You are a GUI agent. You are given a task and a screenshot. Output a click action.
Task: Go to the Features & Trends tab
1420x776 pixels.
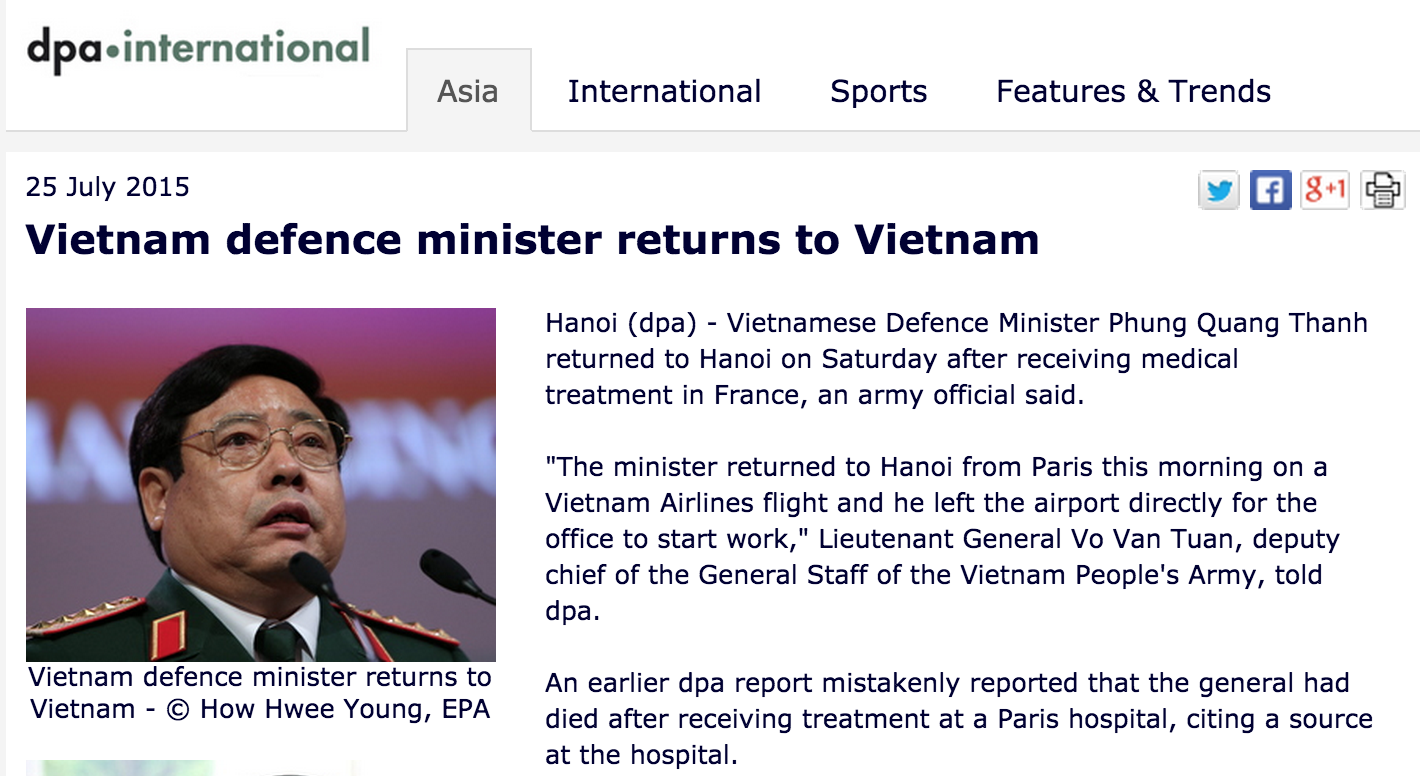click(x=1133, y=91)
